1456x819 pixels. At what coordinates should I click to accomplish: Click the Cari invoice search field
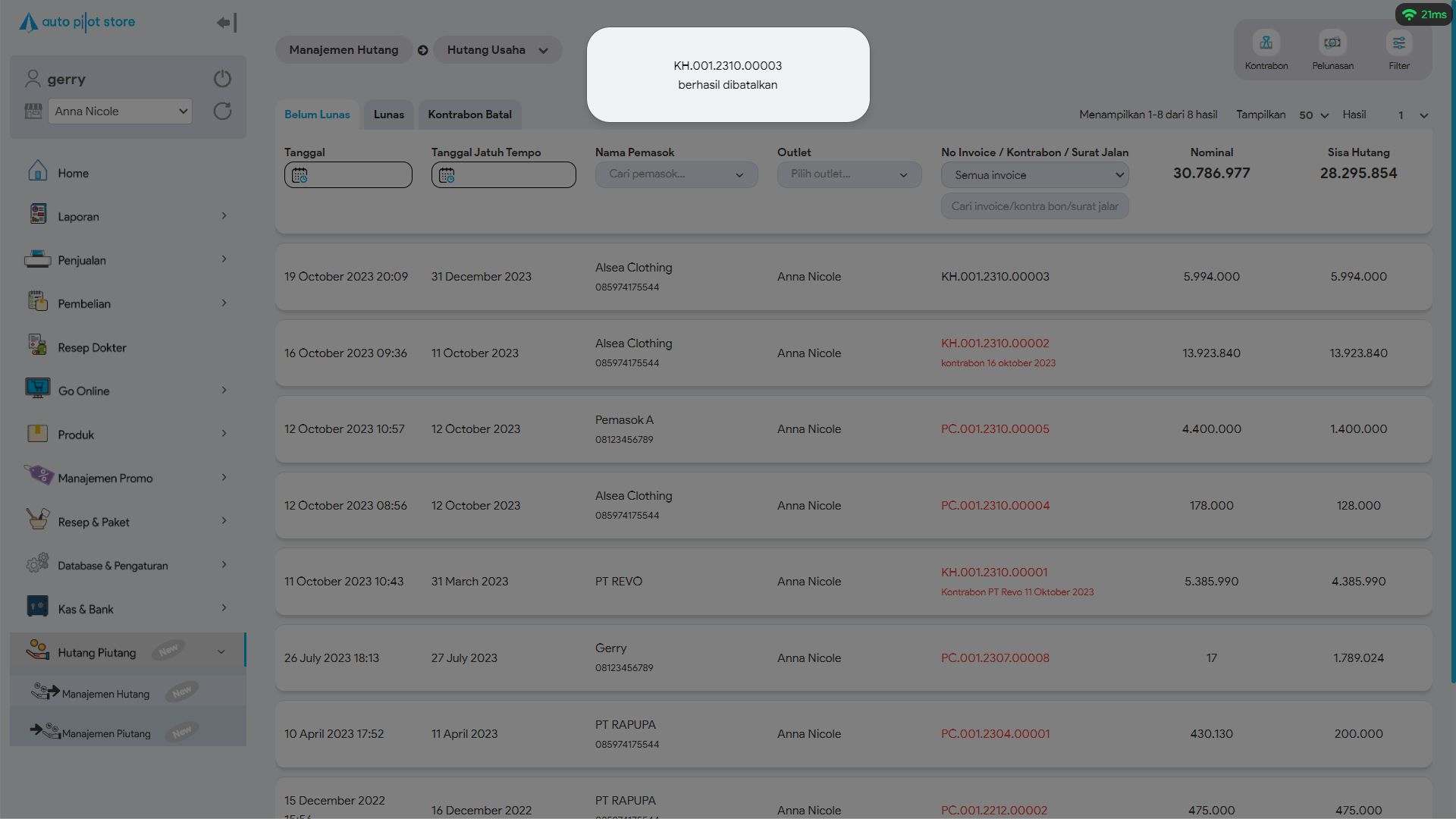click(1034, 206)
